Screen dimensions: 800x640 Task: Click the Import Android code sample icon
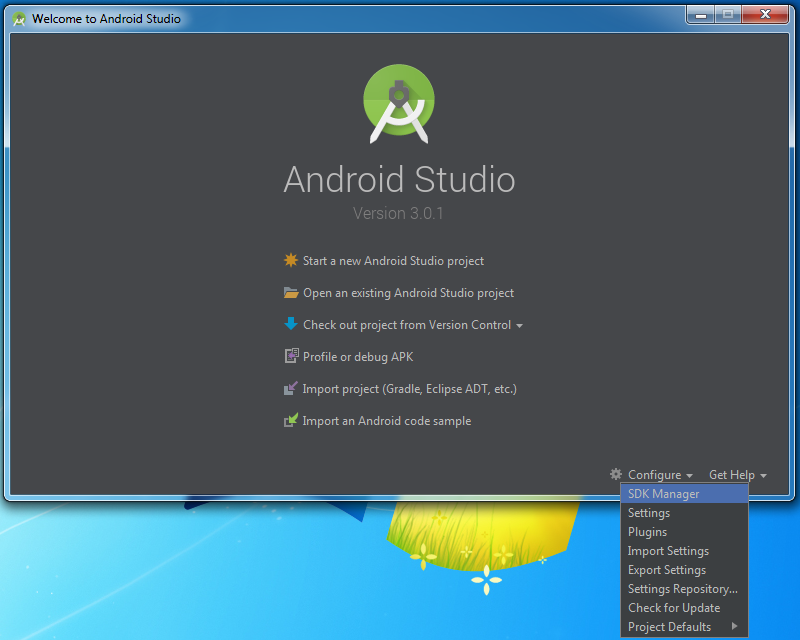pos(291,421)
